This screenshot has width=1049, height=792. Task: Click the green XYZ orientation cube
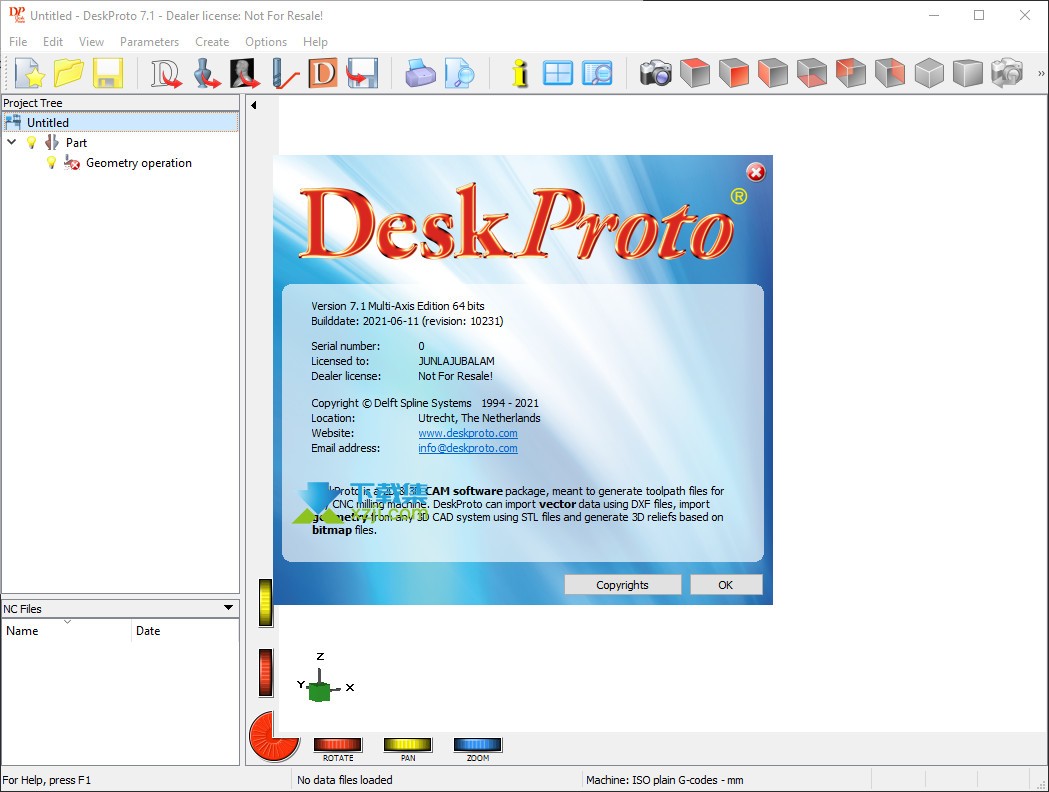click(x=320, y=692)
